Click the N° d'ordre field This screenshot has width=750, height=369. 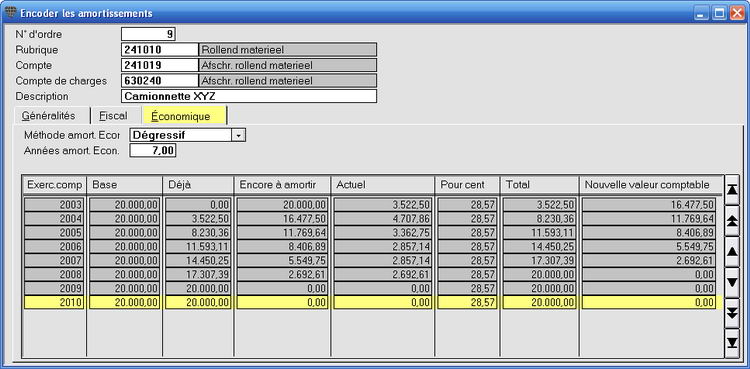coord(149,34)
